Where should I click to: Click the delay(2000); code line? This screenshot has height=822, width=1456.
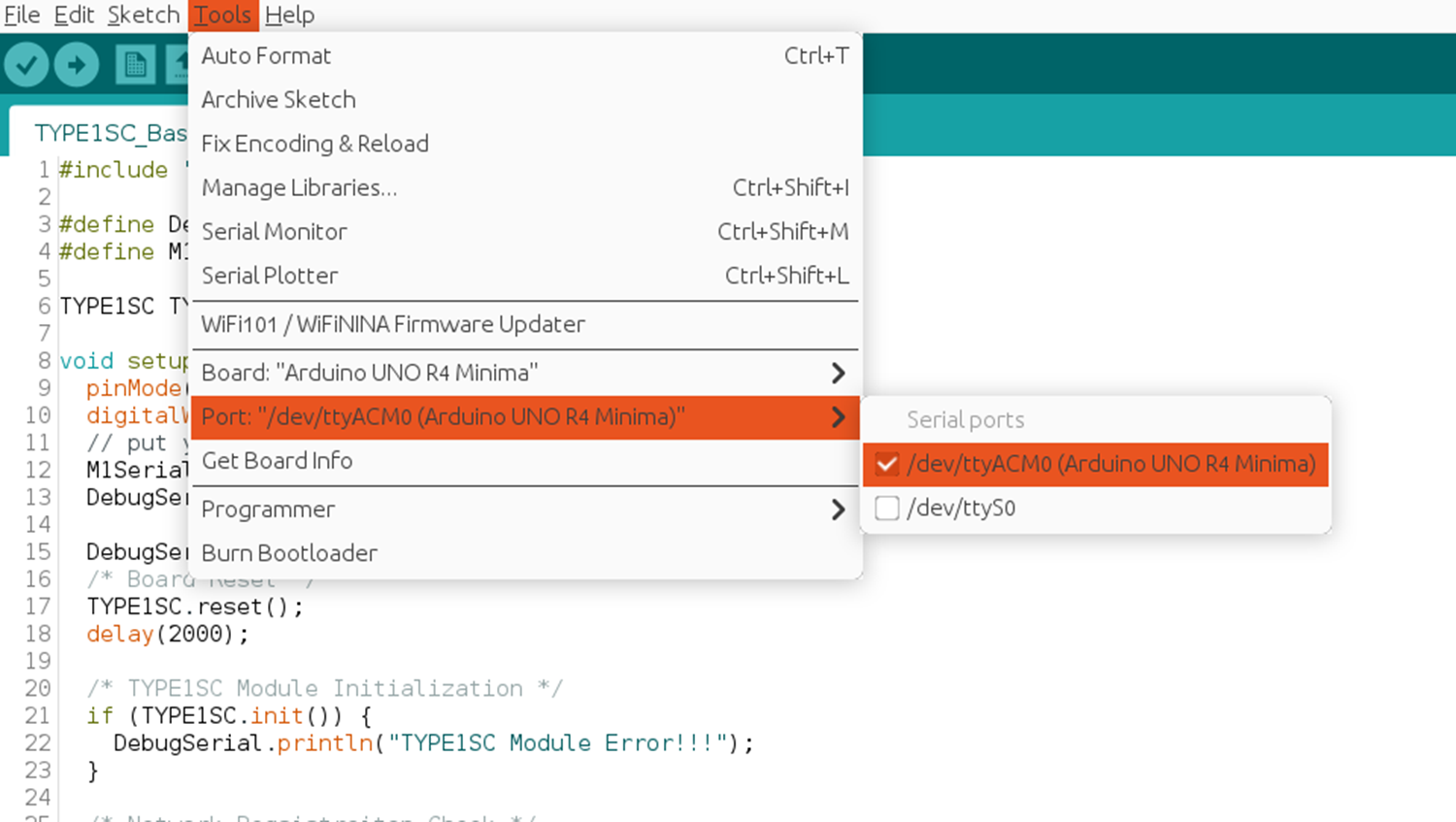point(168,635)
